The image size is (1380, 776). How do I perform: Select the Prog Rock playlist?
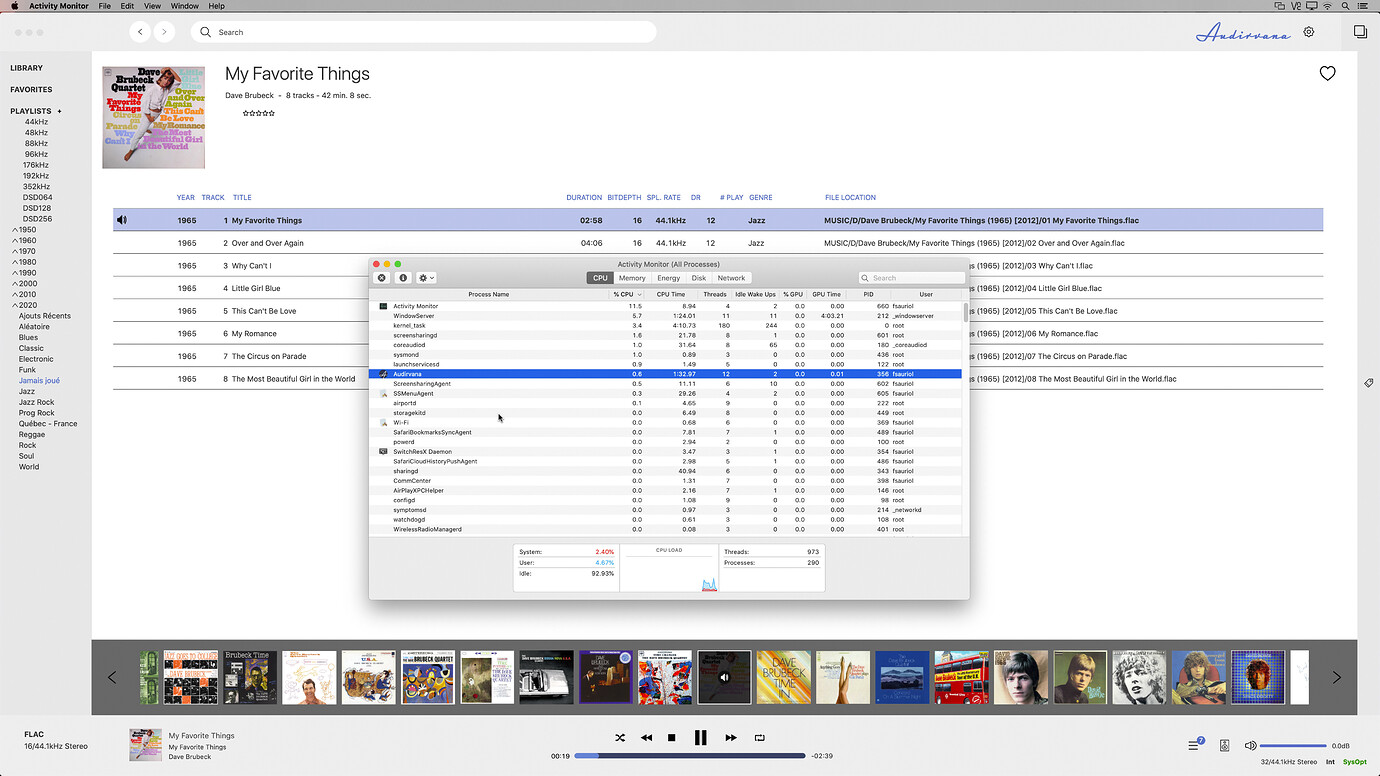[37, 413]
